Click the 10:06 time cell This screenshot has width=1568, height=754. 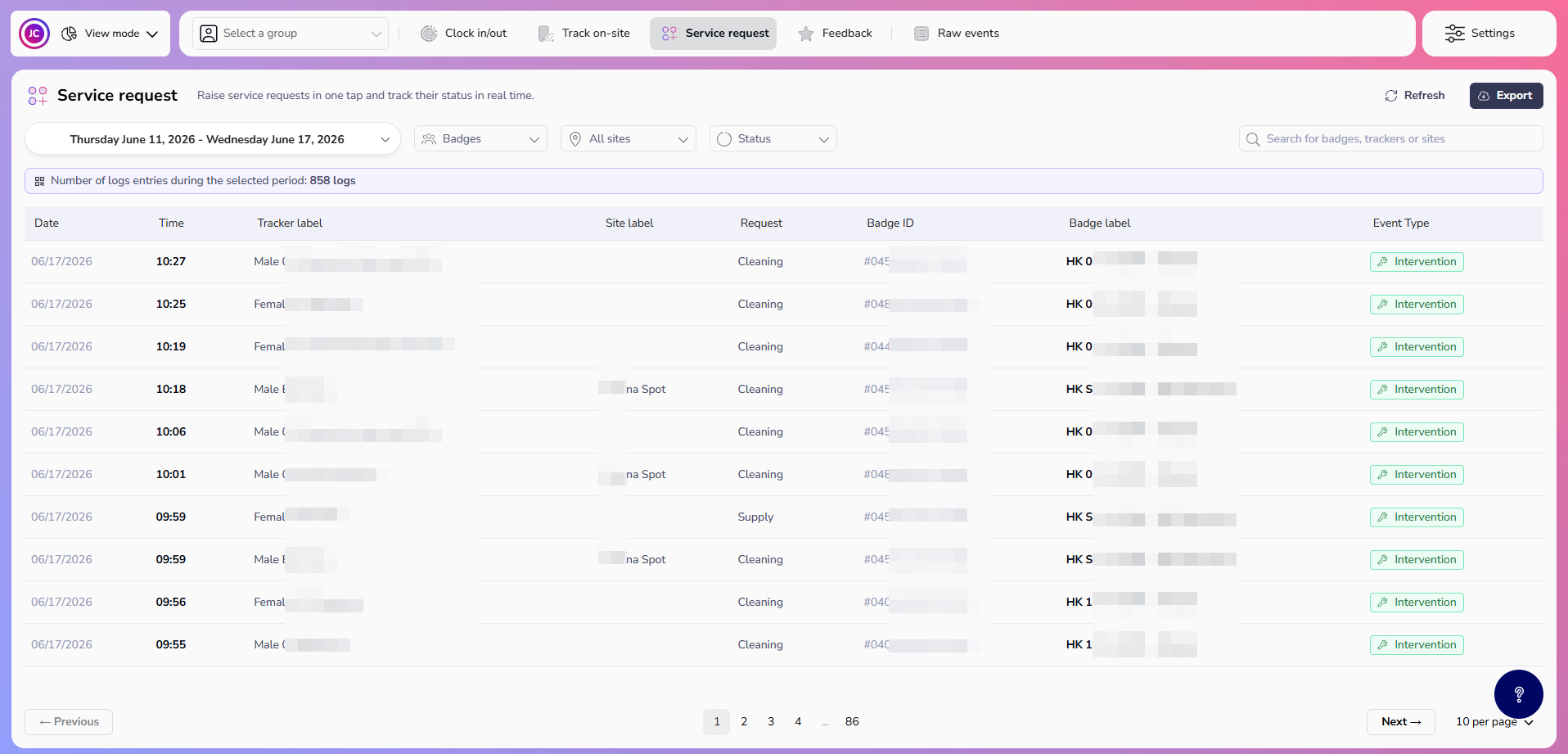click(171, 432)
